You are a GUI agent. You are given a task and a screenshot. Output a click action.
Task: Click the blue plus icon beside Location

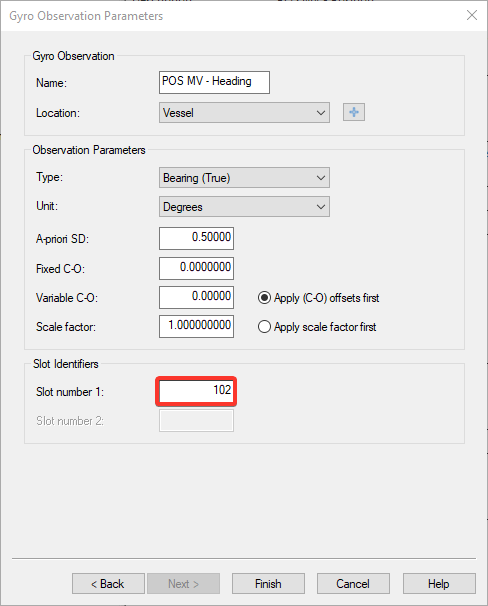[354, 112]
